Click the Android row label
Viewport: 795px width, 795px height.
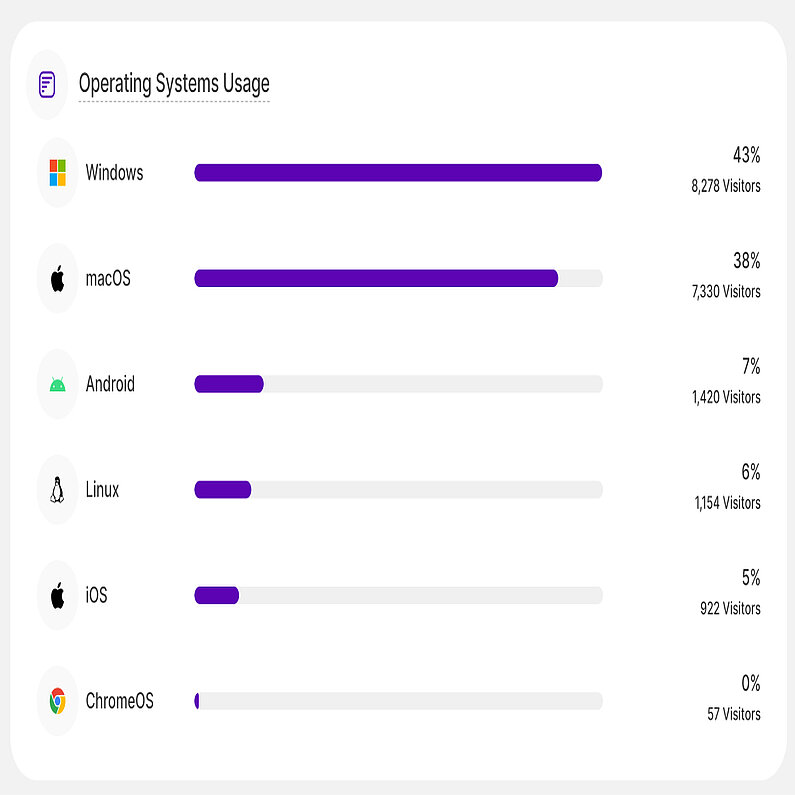110,384
